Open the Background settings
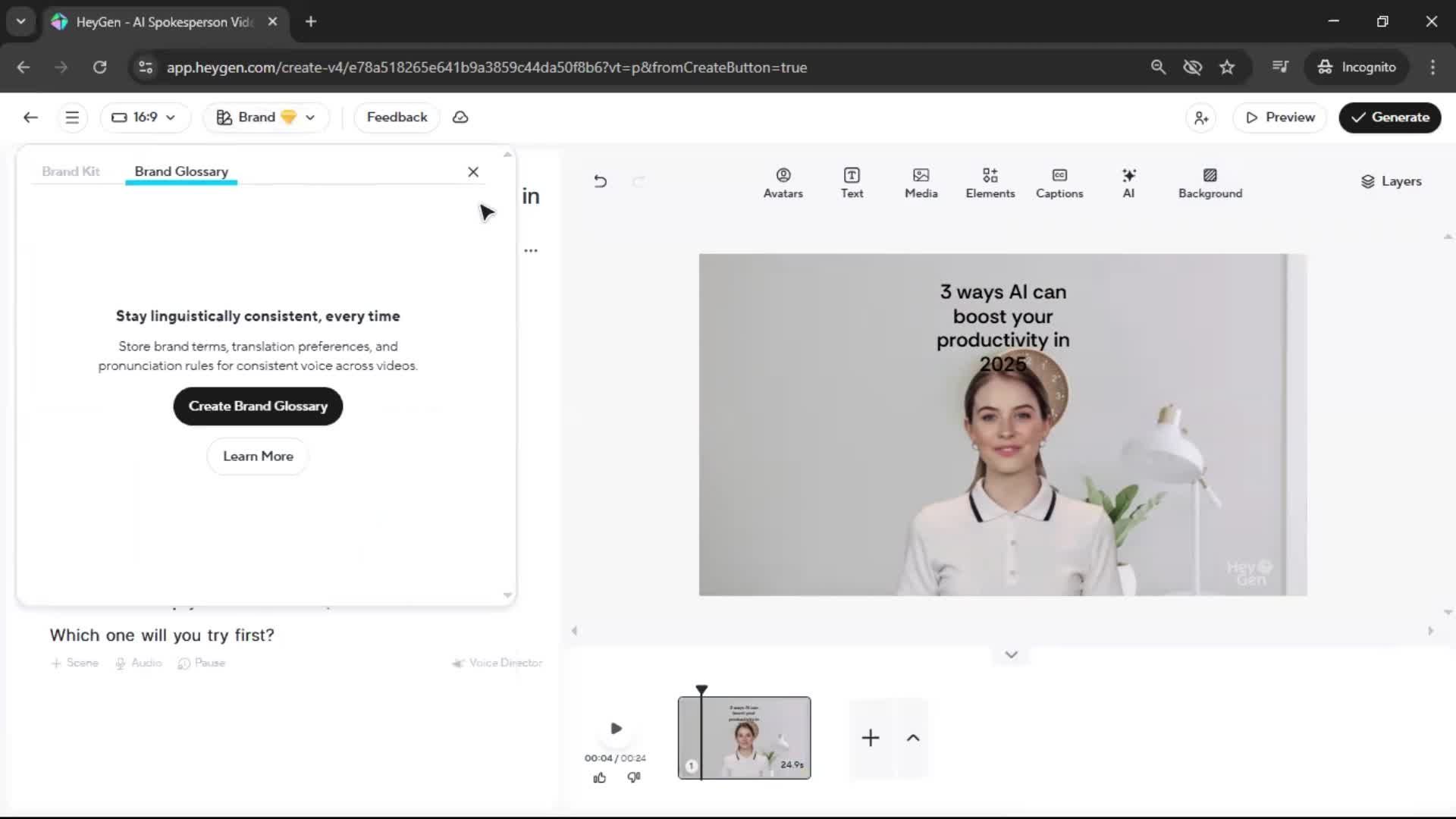 (1210, 183)
